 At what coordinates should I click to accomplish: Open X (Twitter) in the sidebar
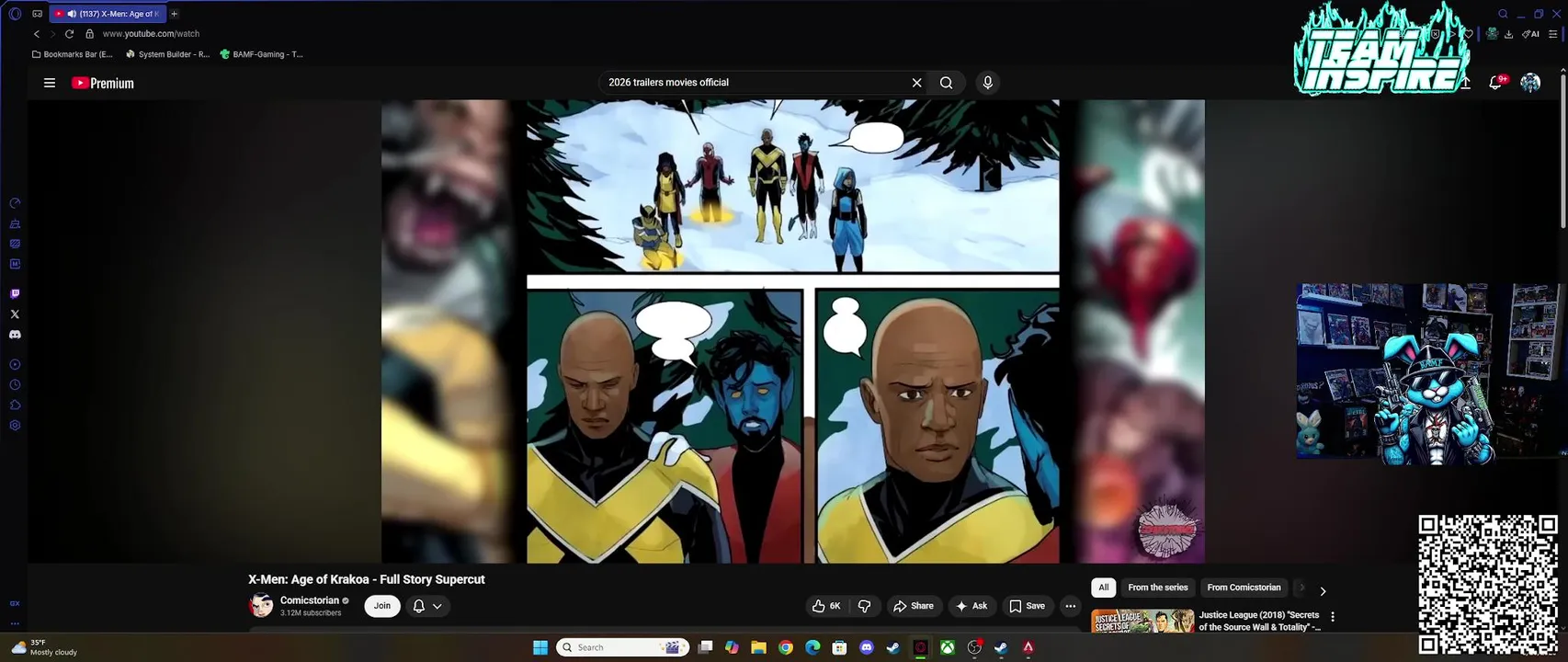point(15,314)
